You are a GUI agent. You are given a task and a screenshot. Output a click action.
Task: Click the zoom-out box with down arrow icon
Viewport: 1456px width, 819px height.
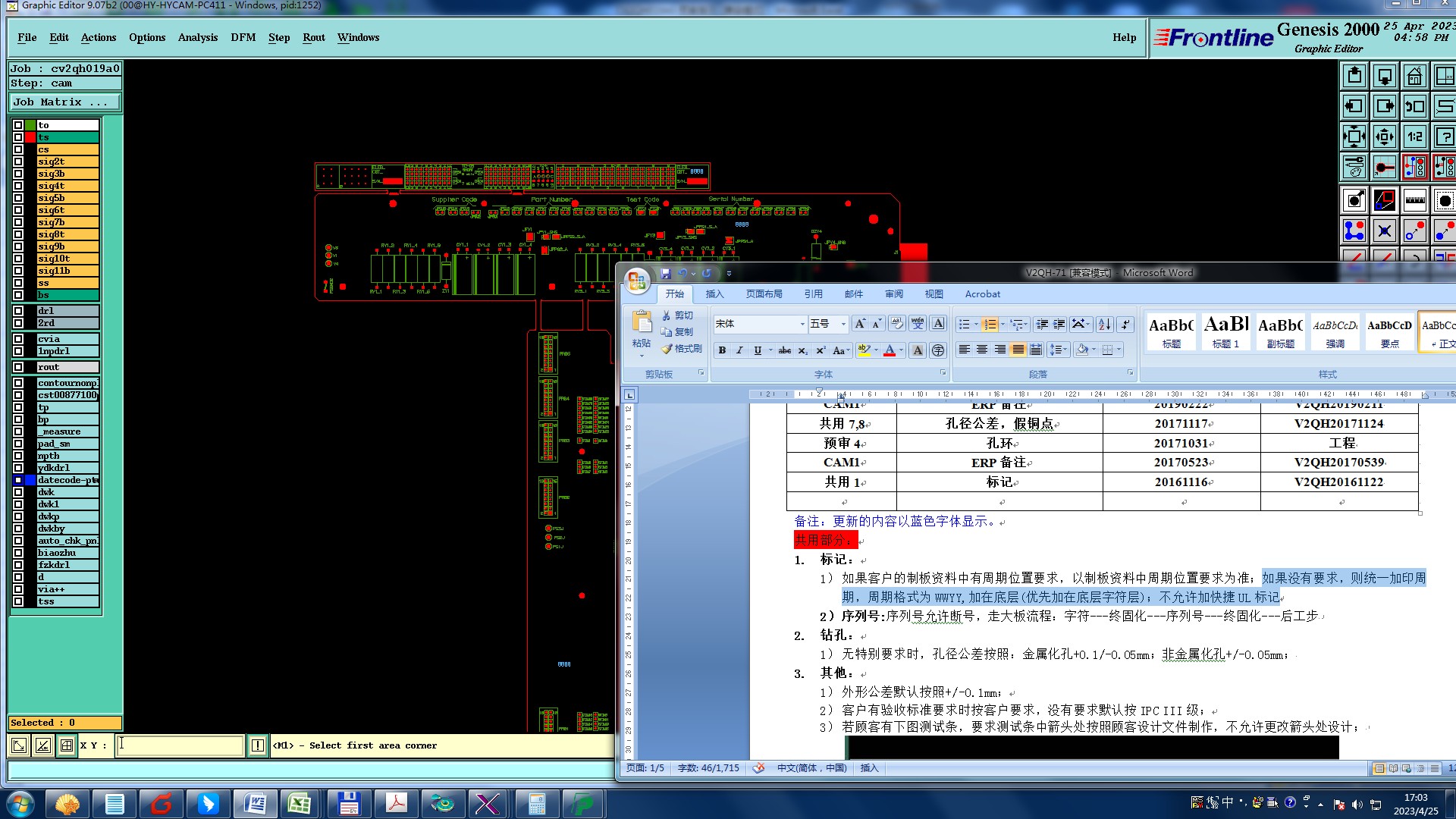pos(1385,76)
